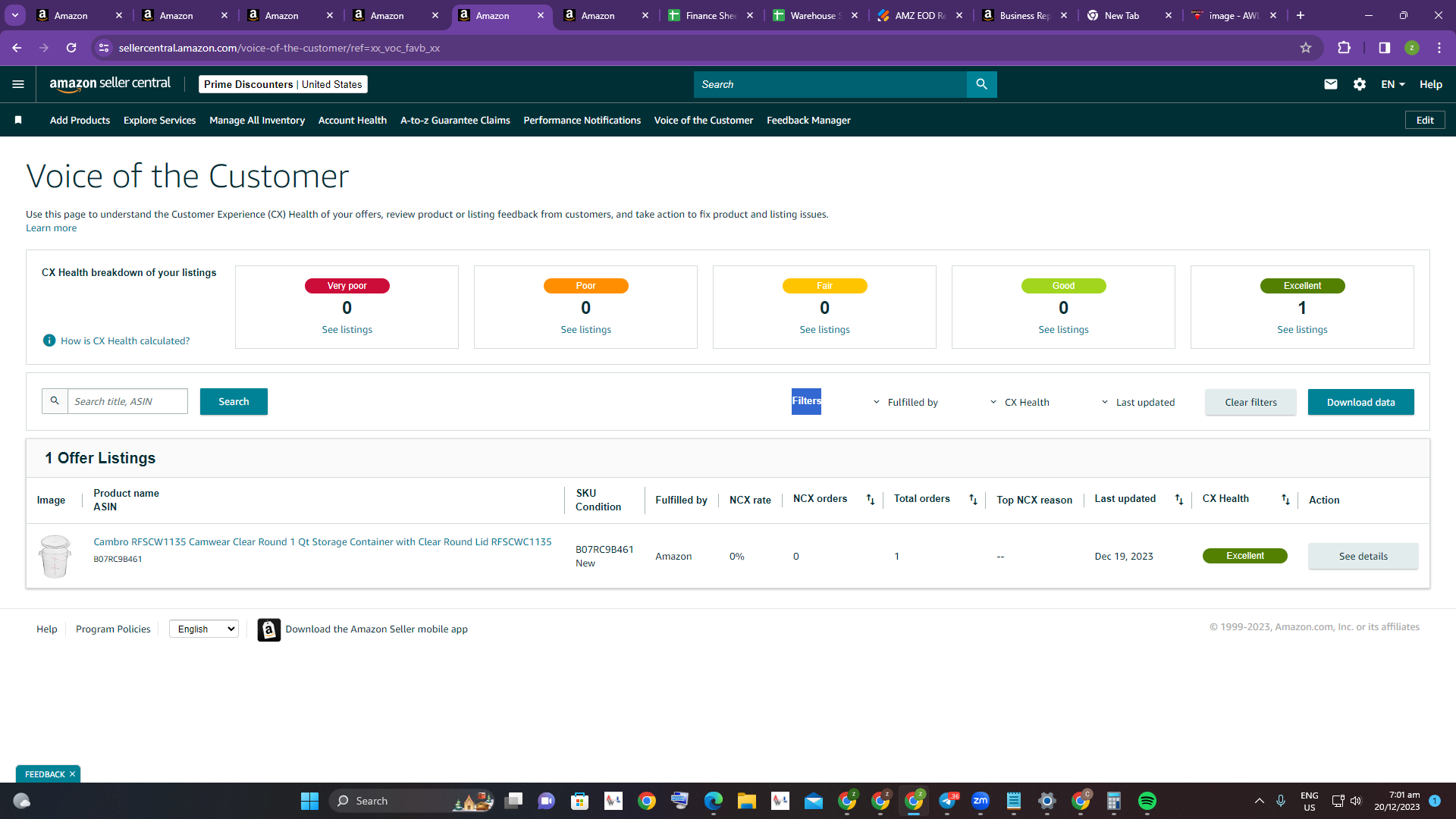Click the Help link in header
Screen dimensions: 1456x819
pyautogui.click(x=1430, y=84)
